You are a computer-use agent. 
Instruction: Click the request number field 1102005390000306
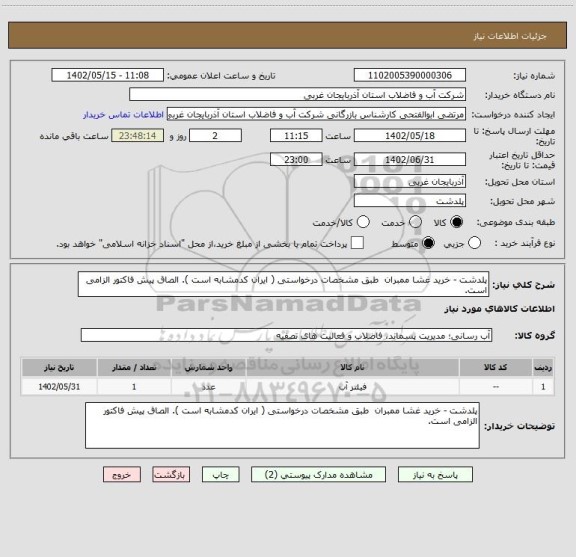(410, 75)
